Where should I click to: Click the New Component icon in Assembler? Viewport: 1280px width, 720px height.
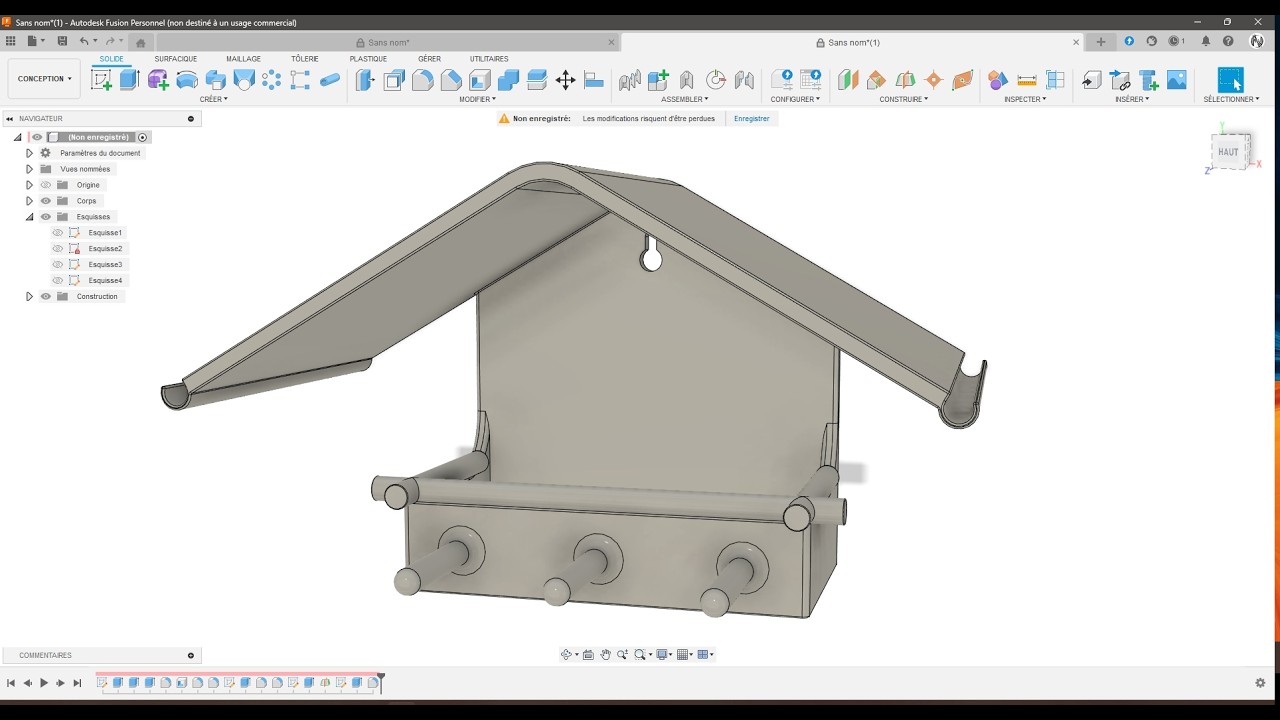pos(658,80)
